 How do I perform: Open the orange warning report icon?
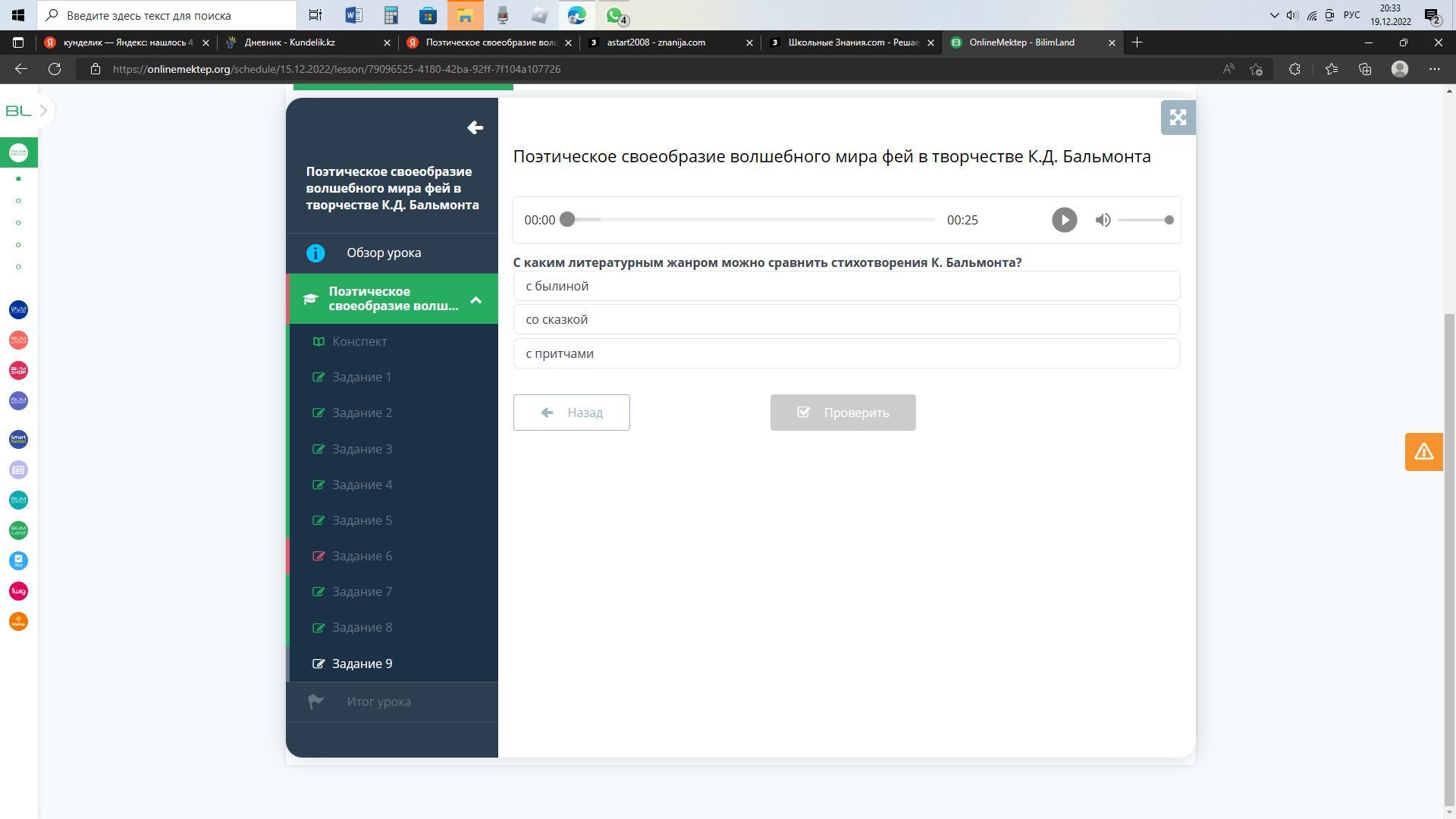1423,452
